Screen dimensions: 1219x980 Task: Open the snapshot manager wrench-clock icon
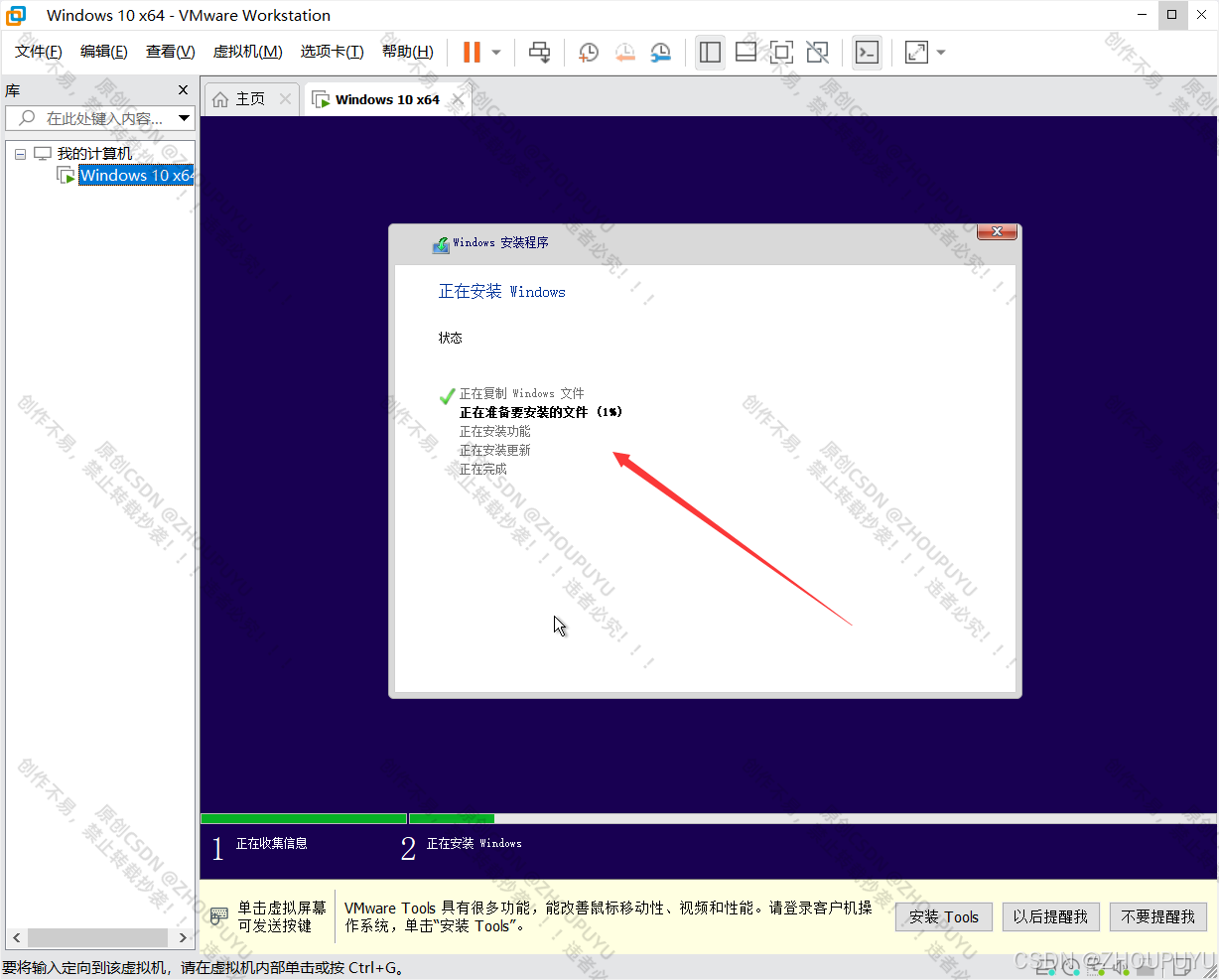[660, 53]
